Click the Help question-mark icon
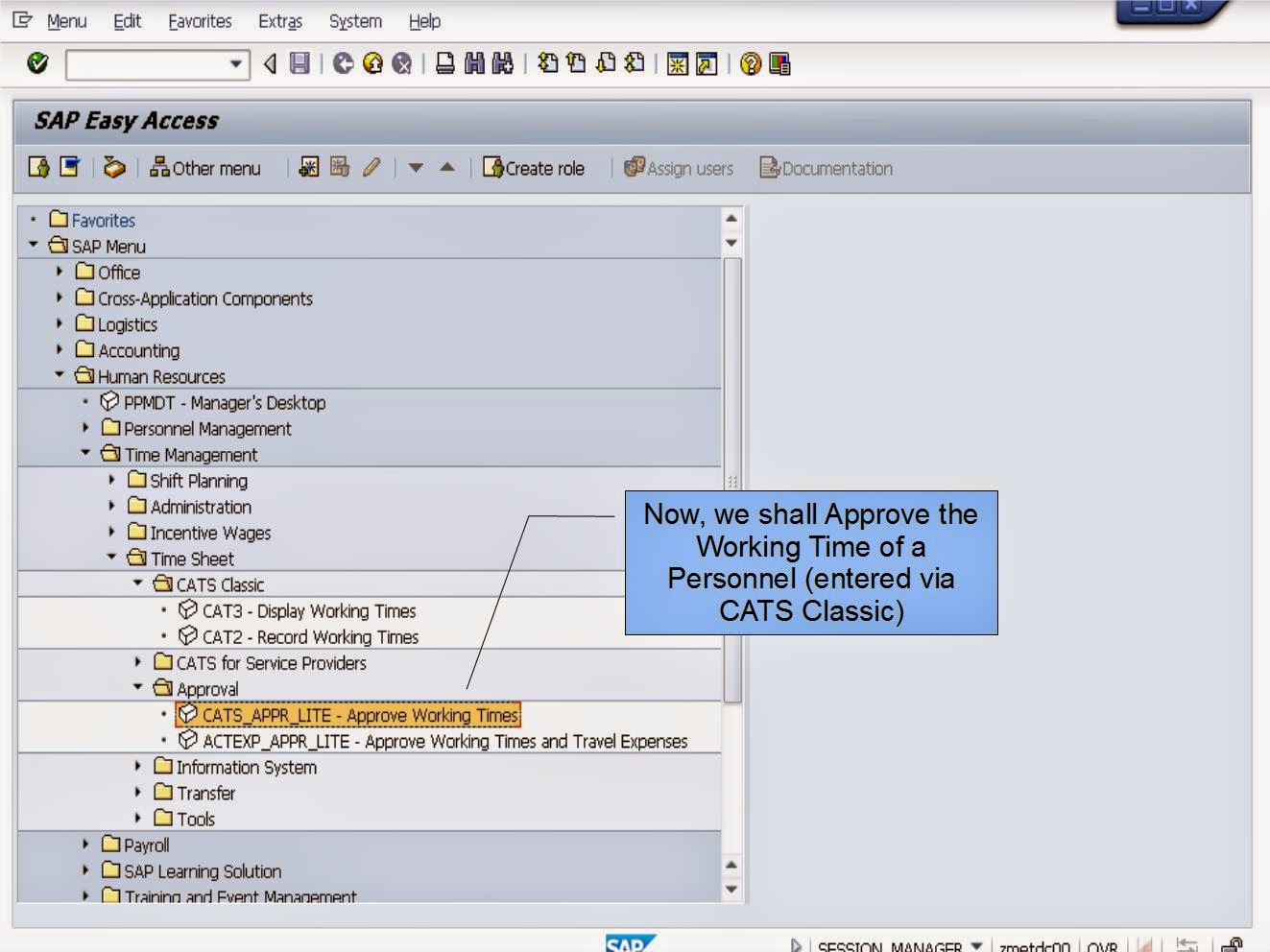This screenshot has height=952, width=1270. 752,64
